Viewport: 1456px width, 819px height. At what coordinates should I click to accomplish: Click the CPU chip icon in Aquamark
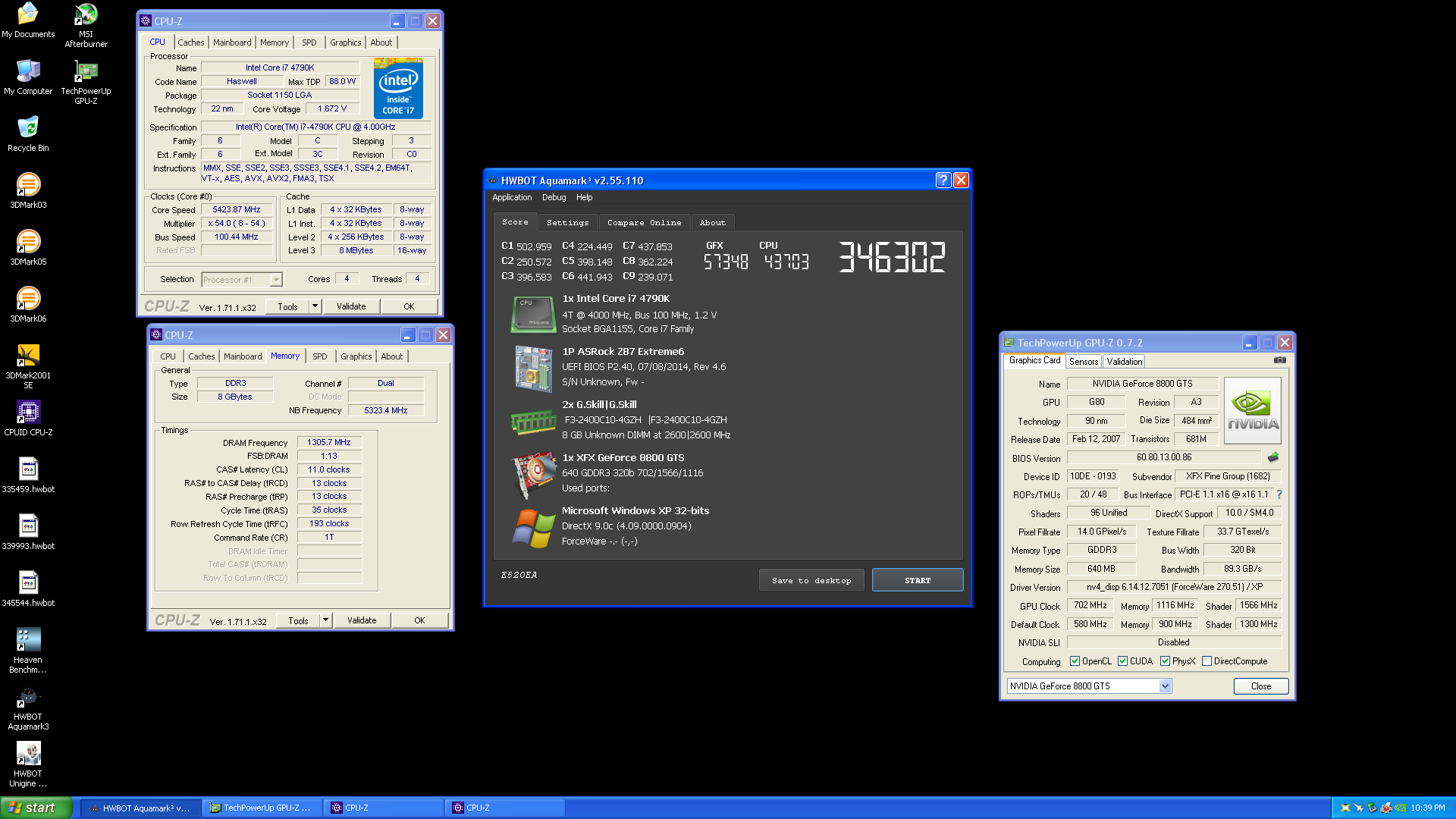pos(534,314)
